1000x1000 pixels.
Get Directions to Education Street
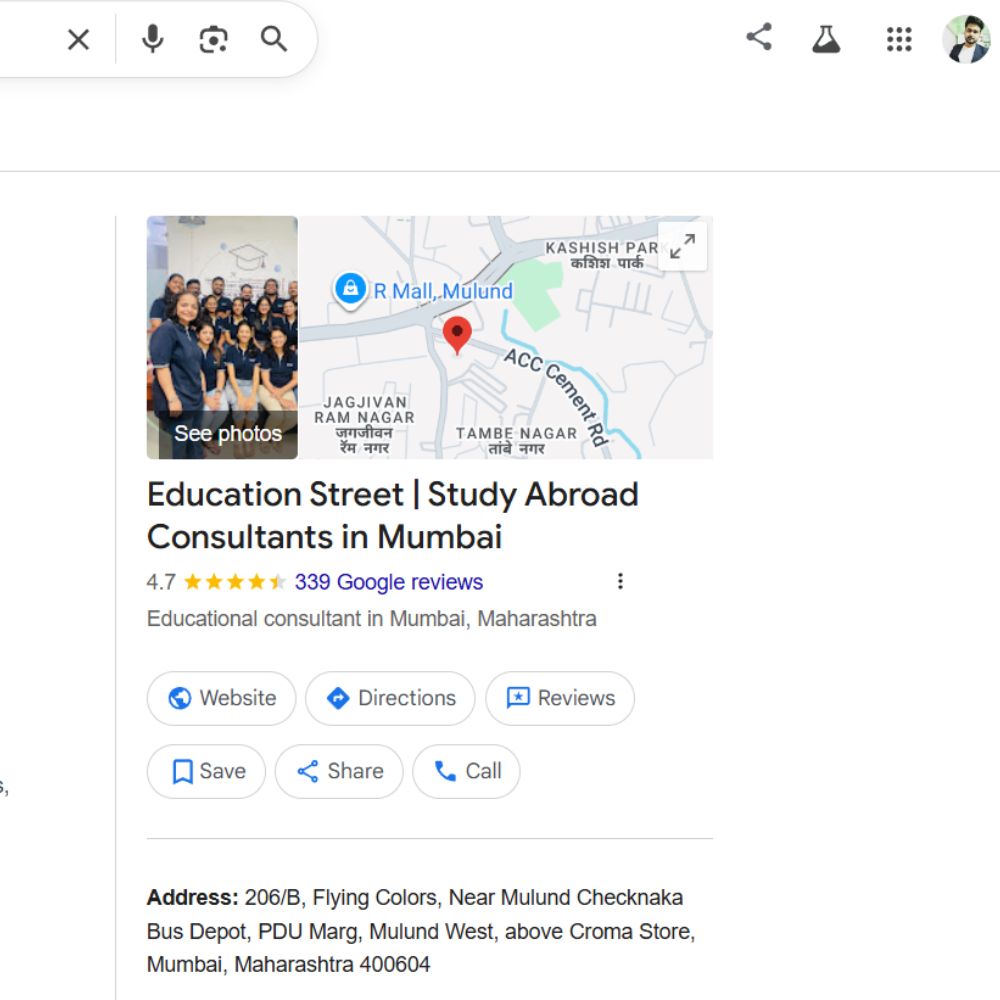click(390, 698)
